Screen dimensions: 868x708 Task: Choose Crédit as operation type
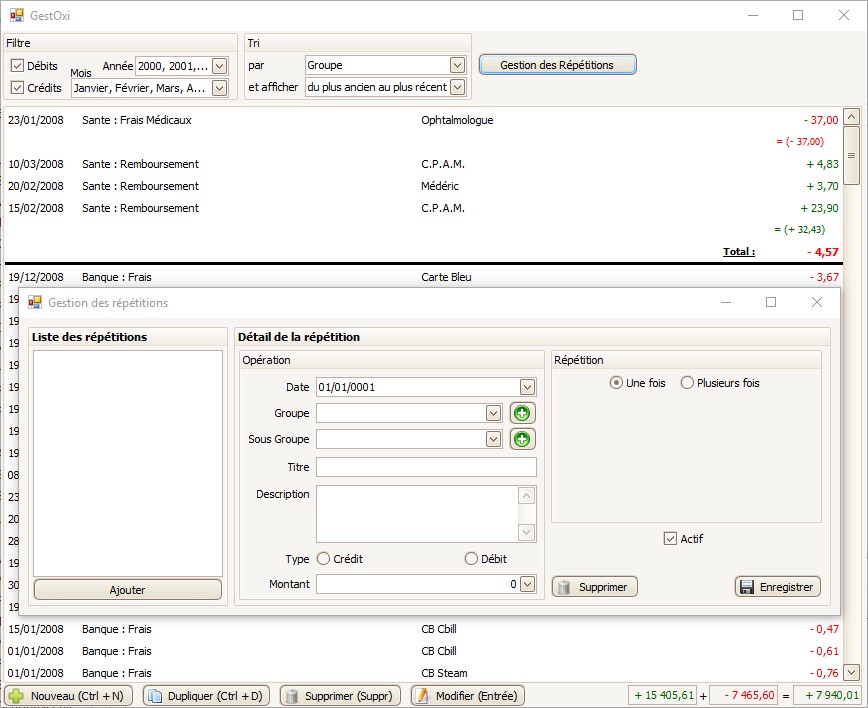[323, 559]
